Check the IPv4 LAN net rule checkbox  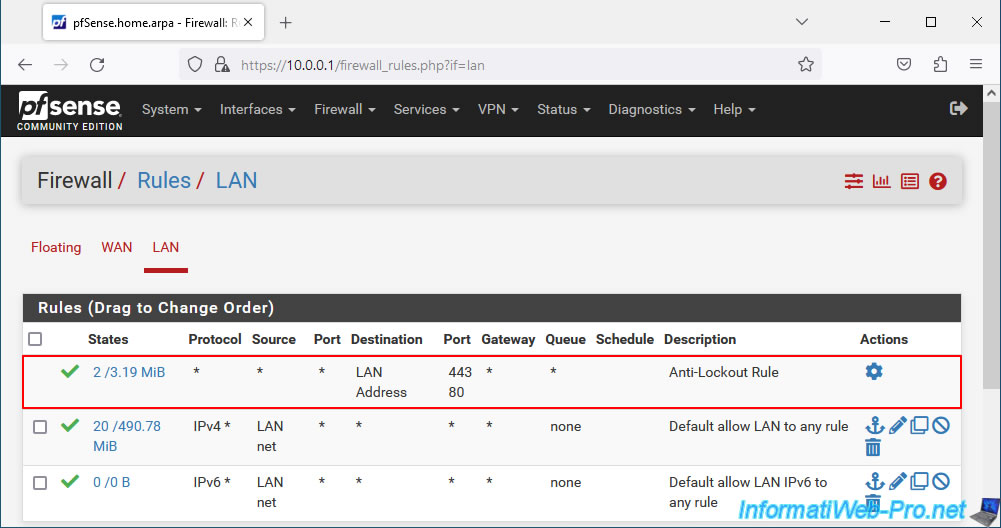click(40, 426)
